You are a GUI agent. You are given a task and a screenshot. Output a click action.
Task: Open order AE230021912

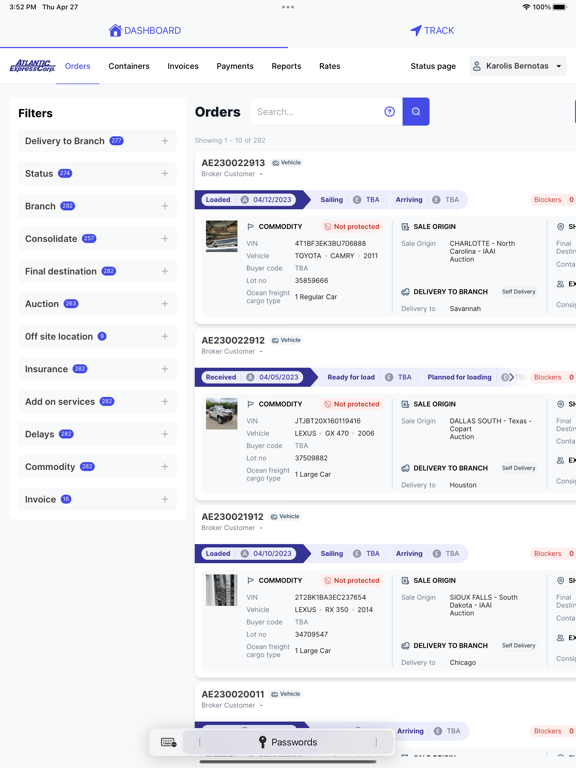click(x=233, y=517)
